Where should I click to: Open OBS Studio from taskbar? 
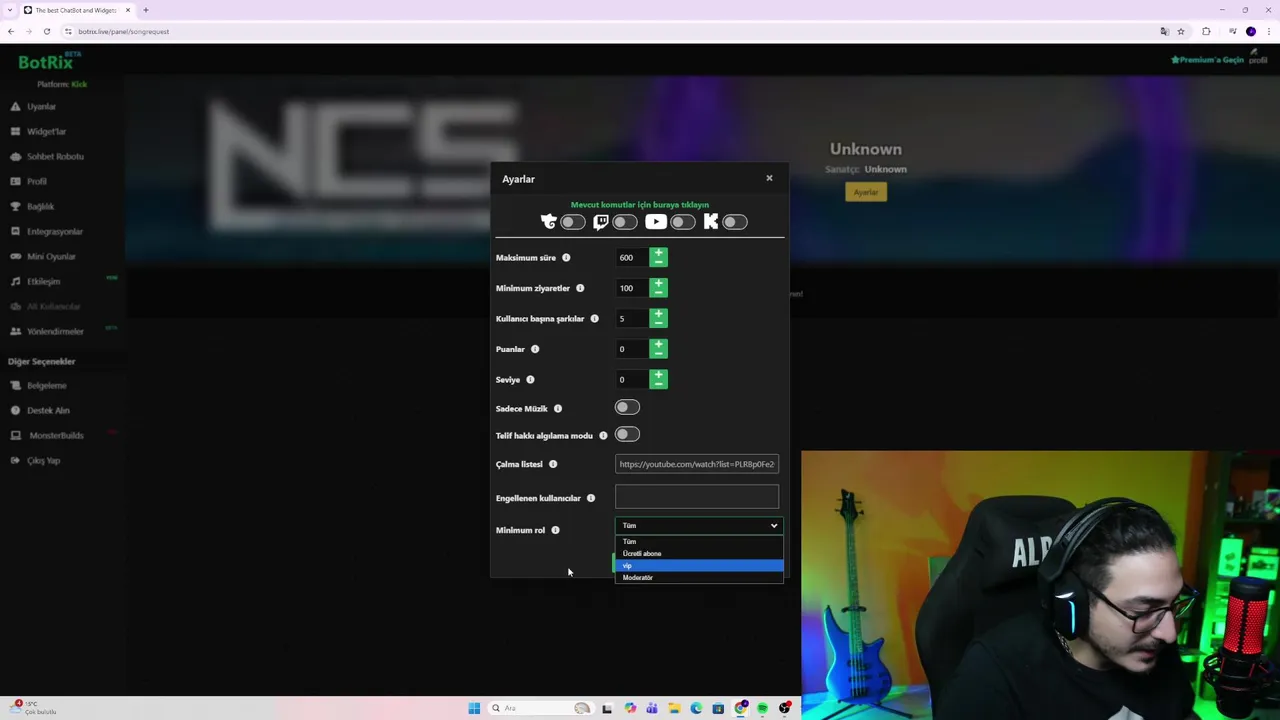(784, 708)
